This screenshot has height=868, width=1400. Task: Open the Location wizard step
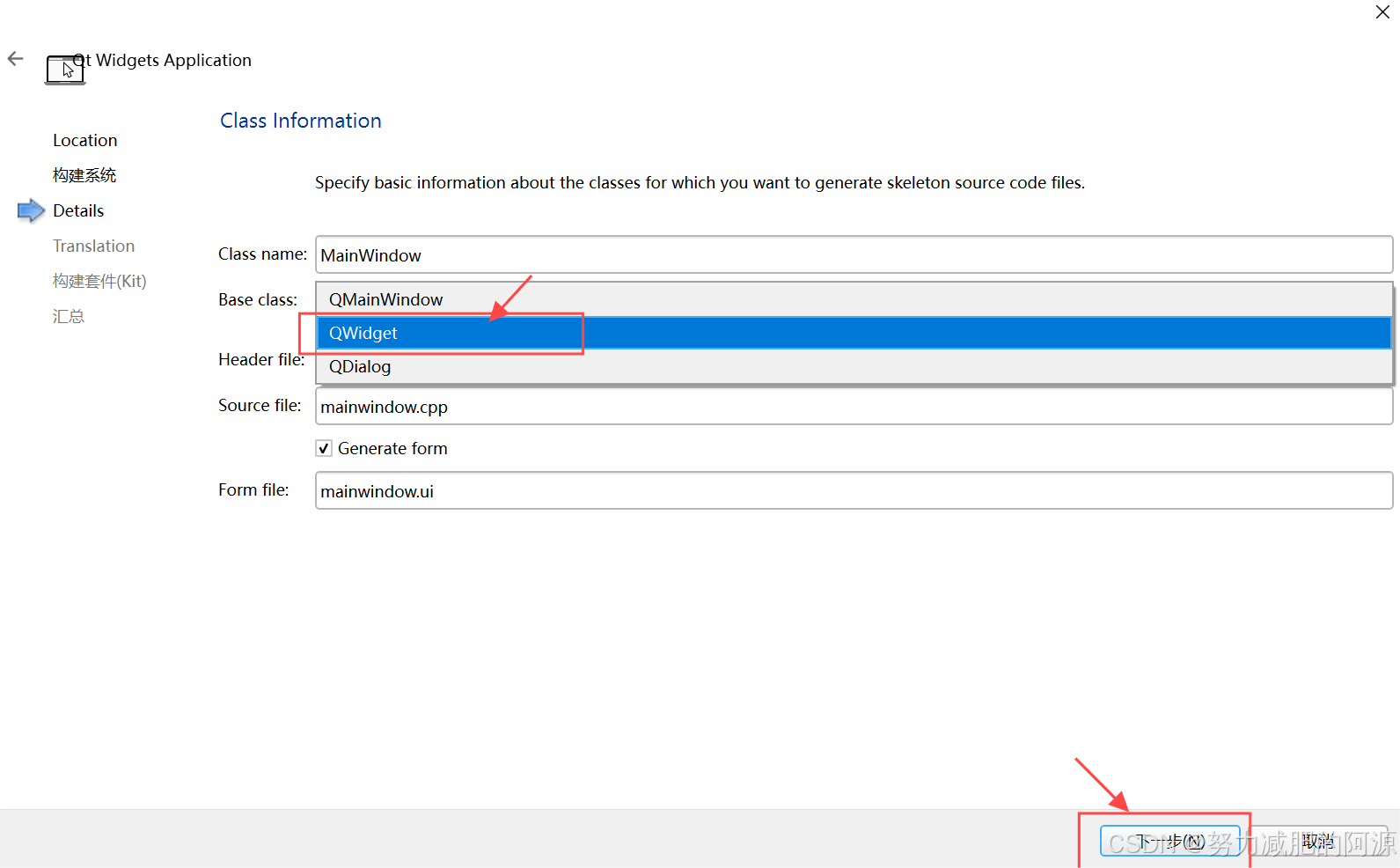tap(84, 140)
